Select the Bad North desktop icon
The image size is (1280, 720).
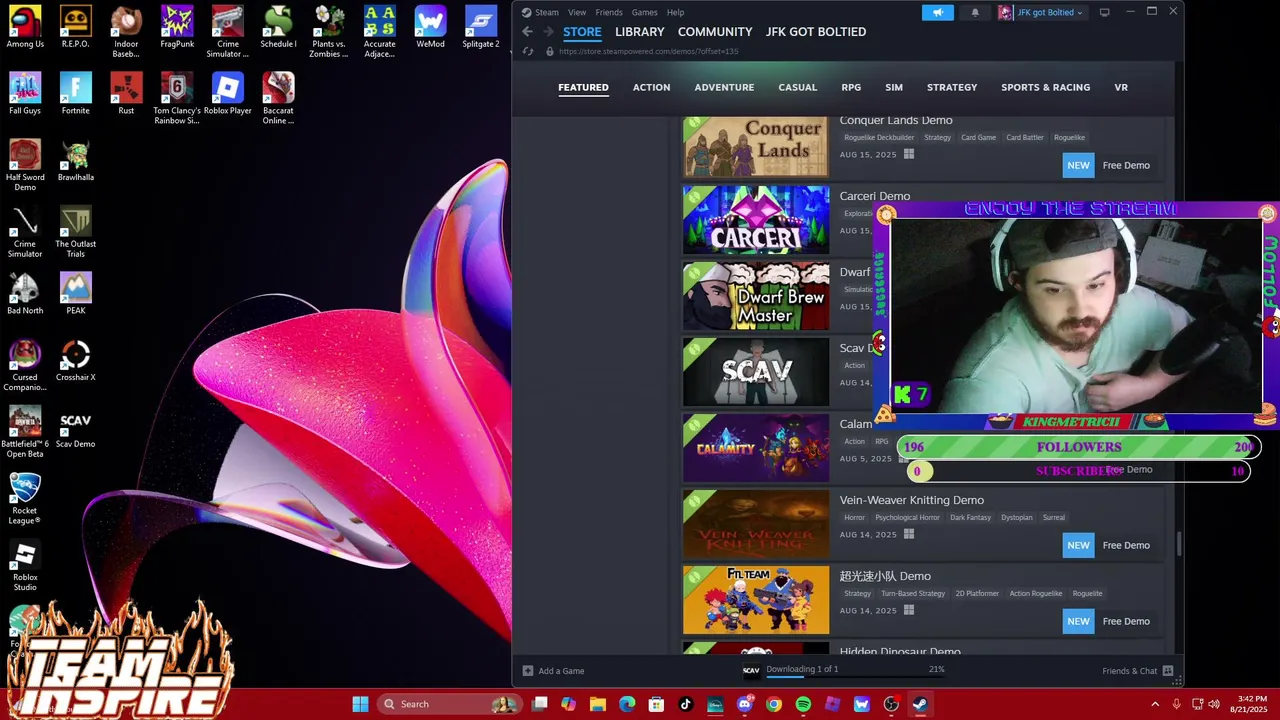tap(25, 294)
